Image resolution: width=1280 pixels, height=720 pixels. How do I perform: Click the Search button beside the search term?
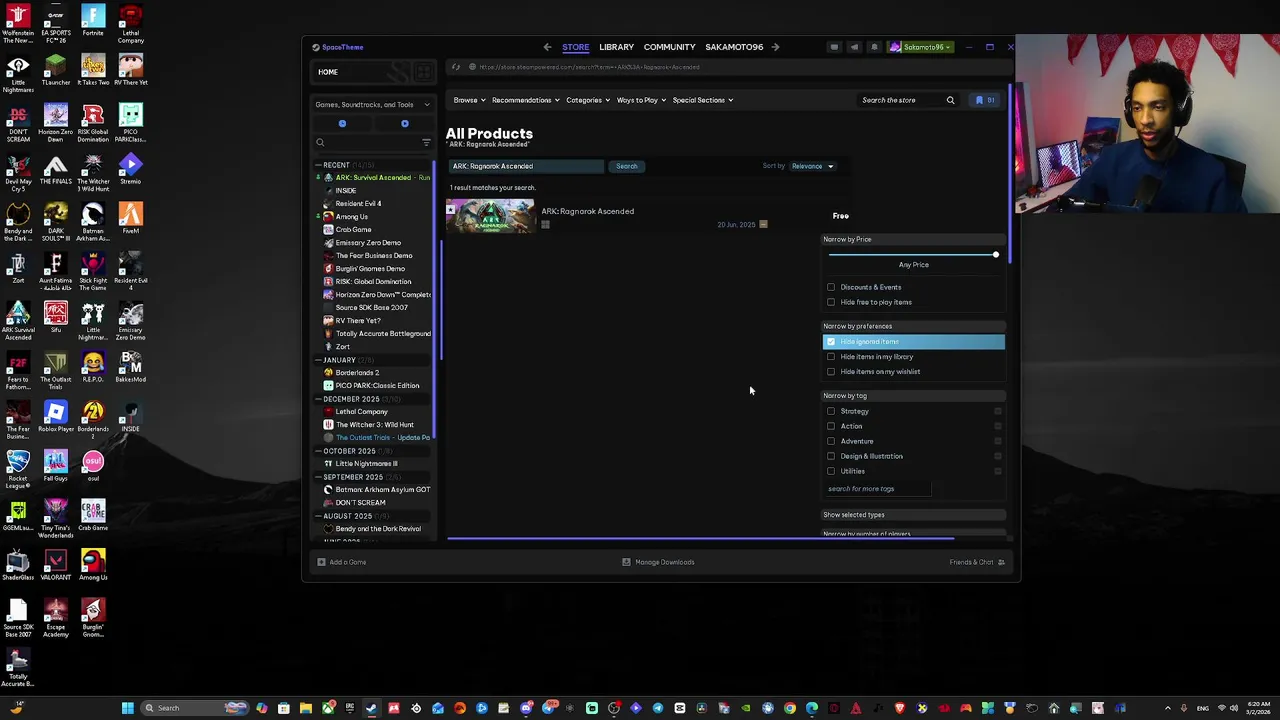[x=627, y=166]
